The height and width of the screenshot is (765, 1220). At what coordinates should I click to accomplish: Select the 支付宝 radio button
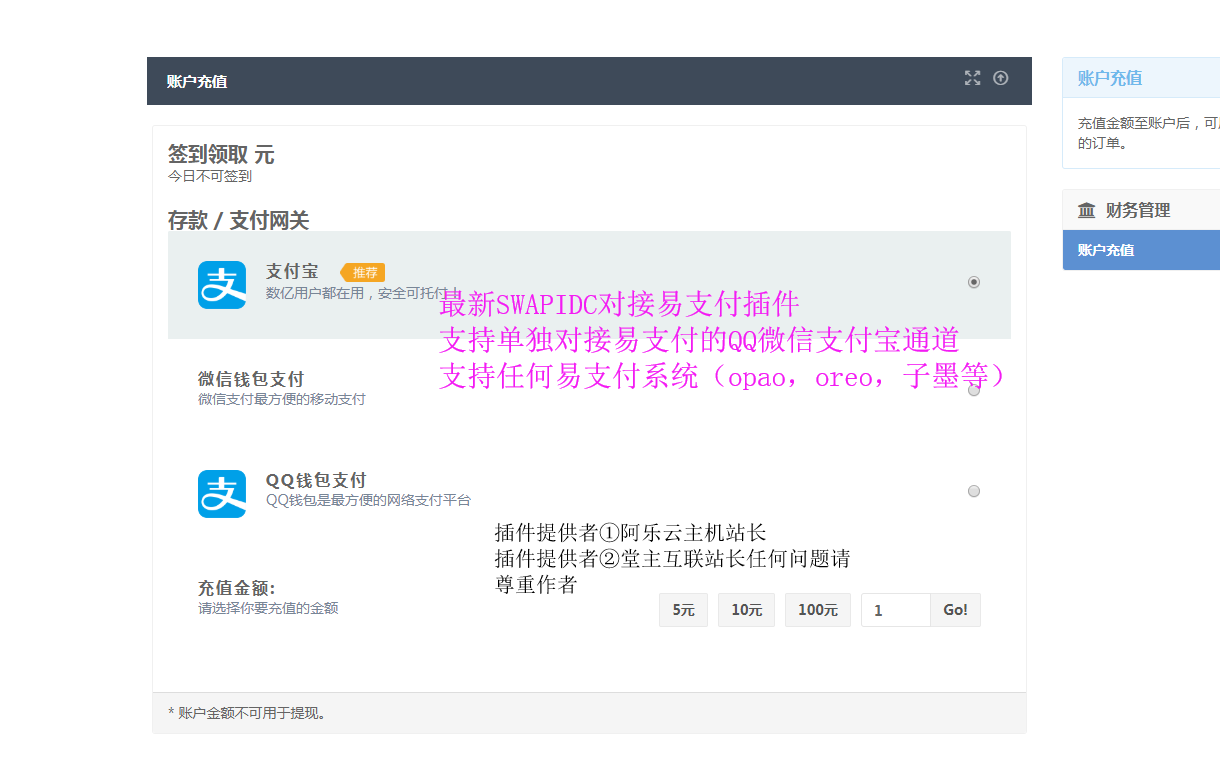click(974, 282)
